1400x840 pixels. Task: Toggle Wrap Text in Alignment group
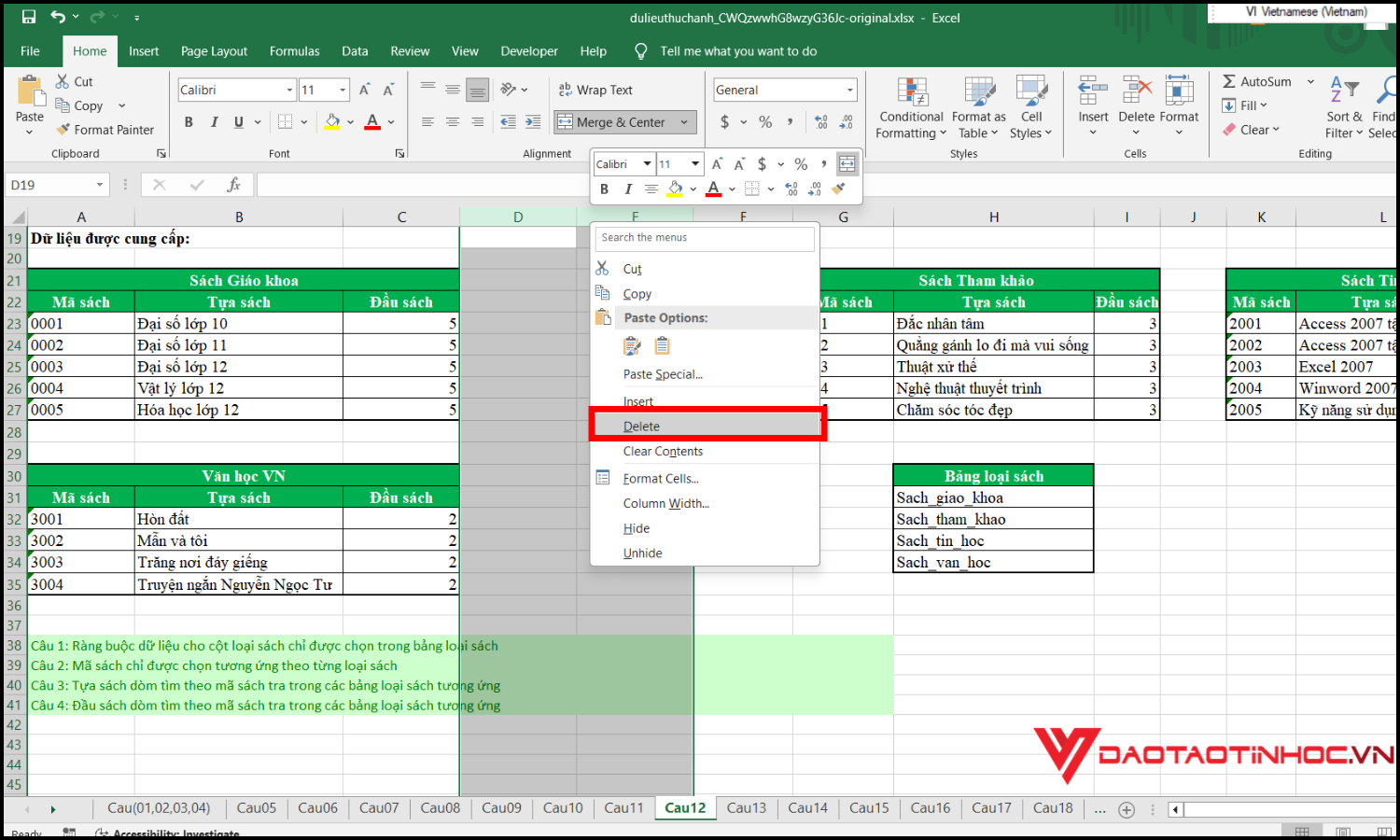coord(595,90)
